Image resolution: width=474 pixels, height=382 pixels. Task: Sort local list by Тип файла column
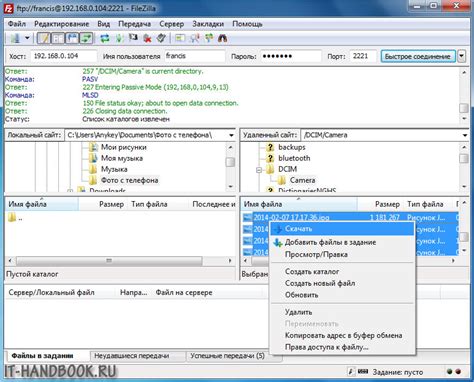tap(157, 204)
